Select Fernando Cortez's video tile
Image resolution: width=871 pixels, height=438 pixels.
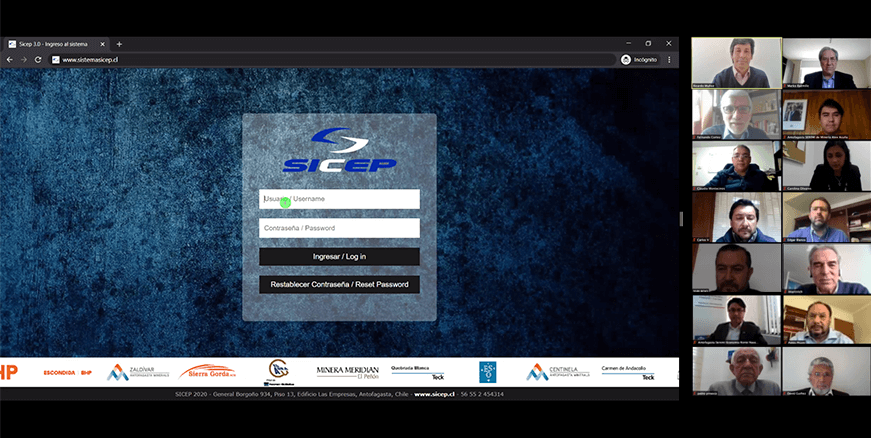click(x=737, y=114)
